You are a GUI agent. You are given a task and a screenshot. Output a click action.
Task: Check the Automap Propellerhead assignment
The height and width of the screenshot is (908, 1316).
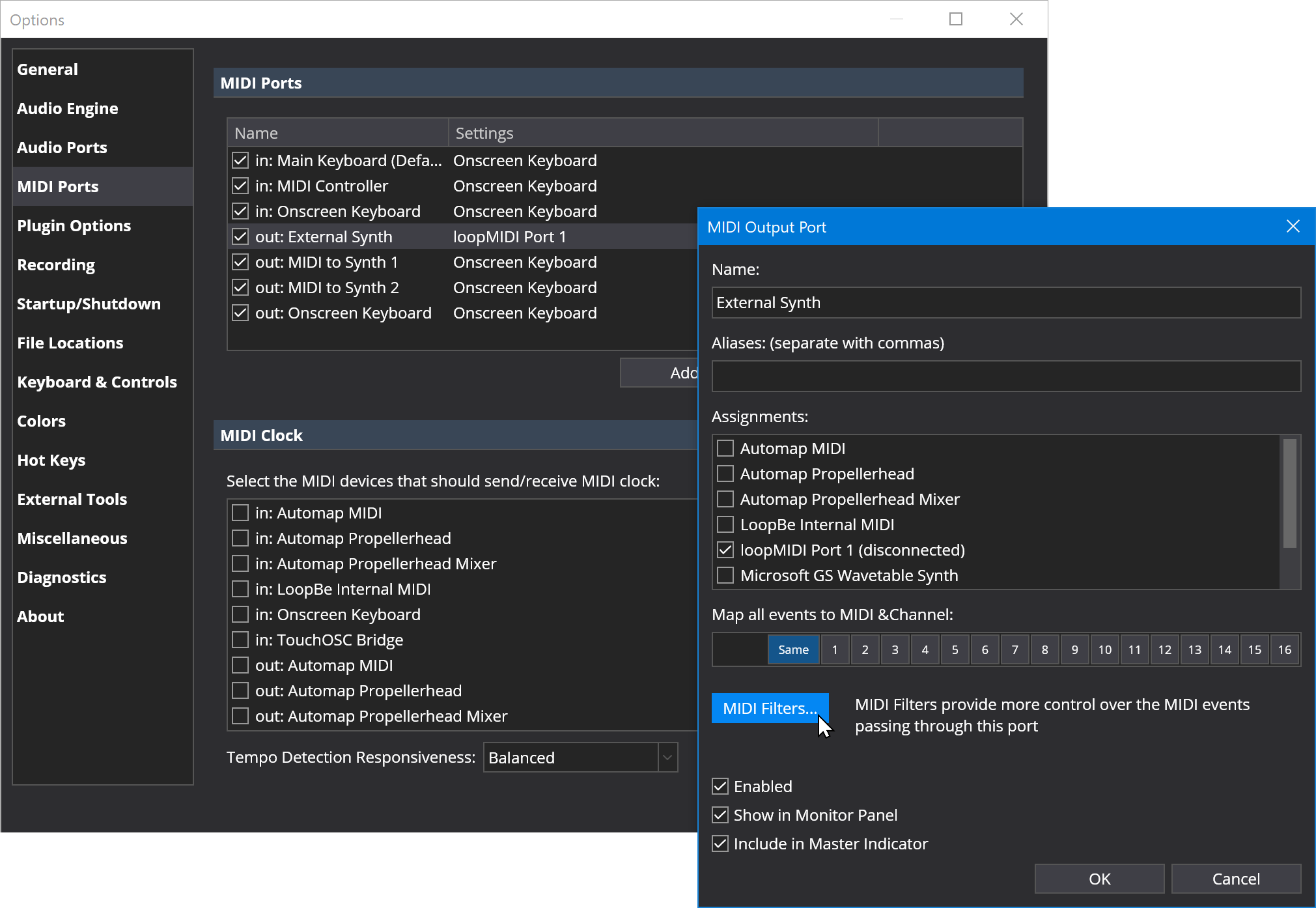[x=725, y=474]
